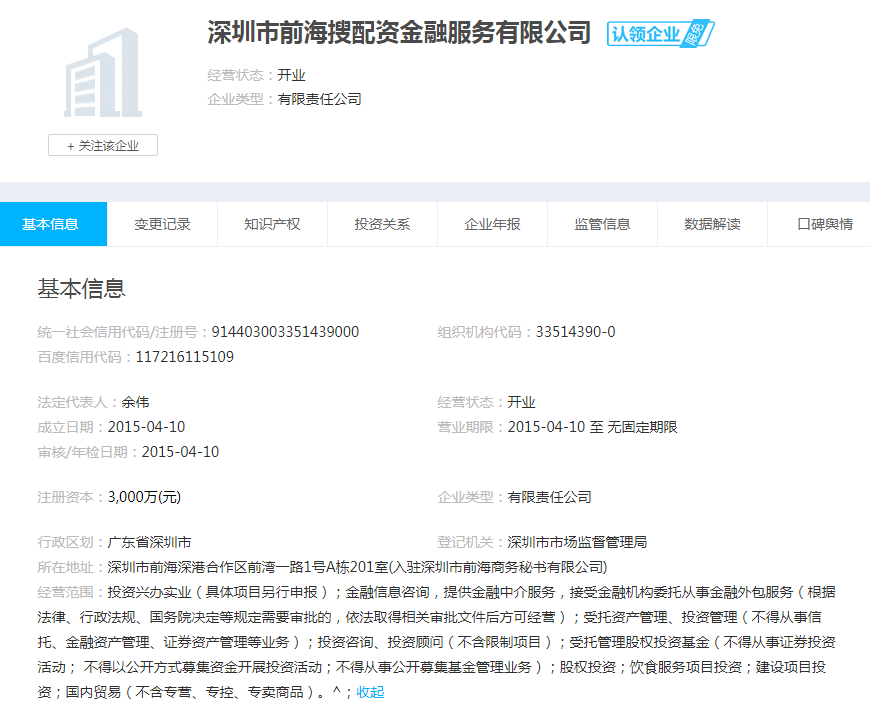Image resolution: width=870 pixels, height=724 pixels.
Task: Collapse business scope with 收起 link
Action: tap(370, 692)
